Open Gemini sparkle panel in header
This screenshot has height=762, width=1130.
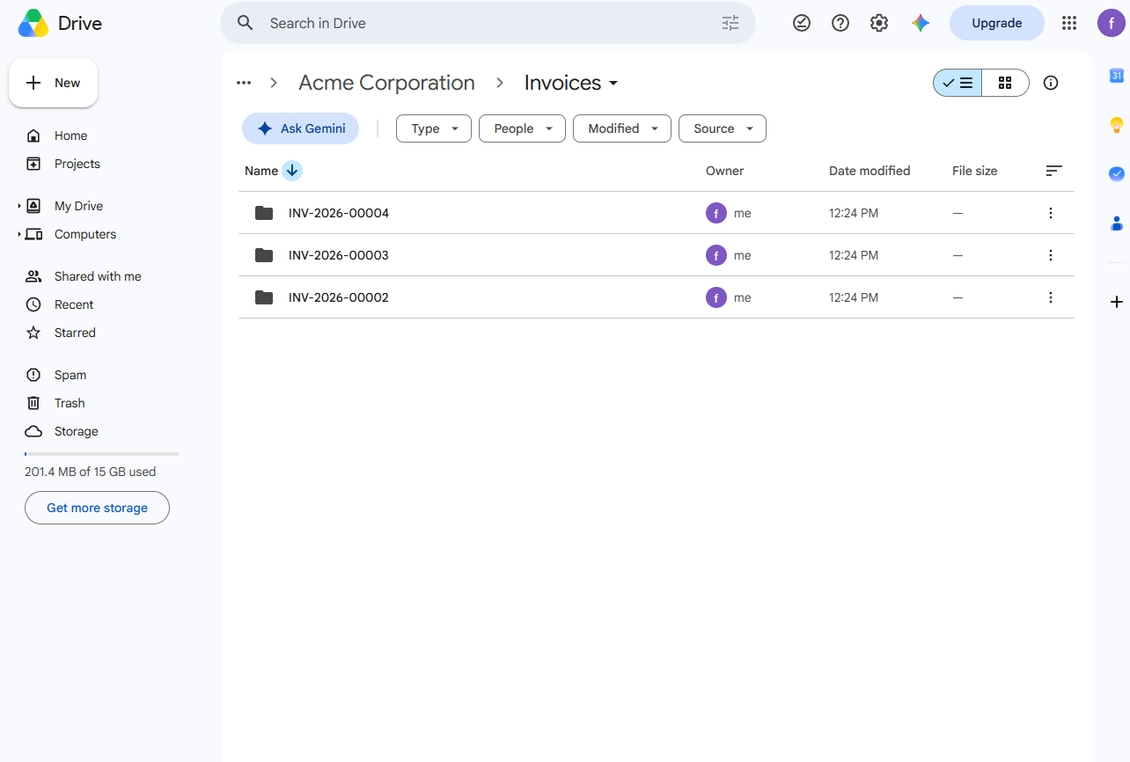point(920,23)
